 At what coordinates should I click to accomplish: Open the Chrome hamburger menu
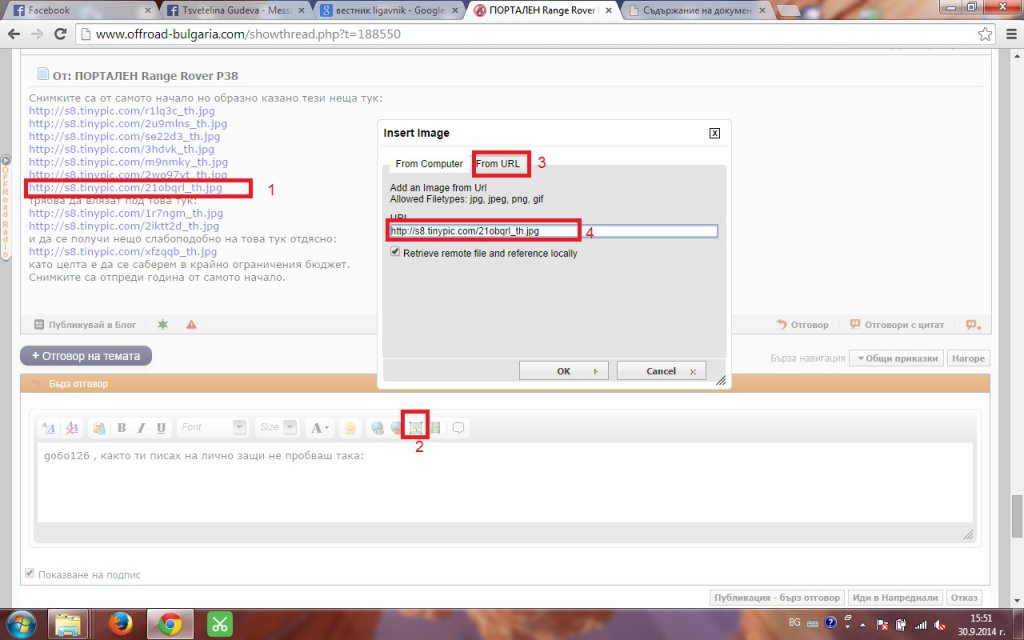coord(1011,34)
